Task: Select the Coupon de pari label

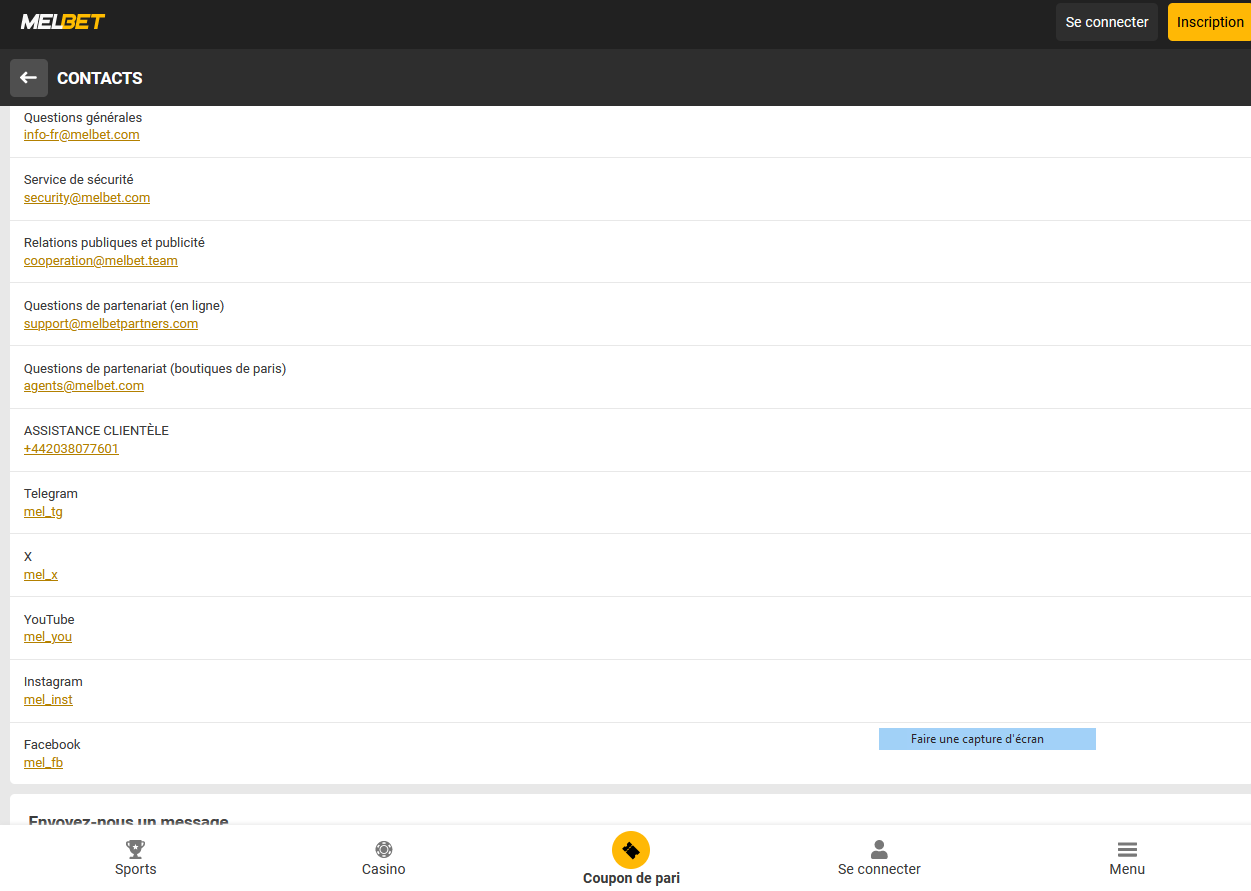Action: 631,879
